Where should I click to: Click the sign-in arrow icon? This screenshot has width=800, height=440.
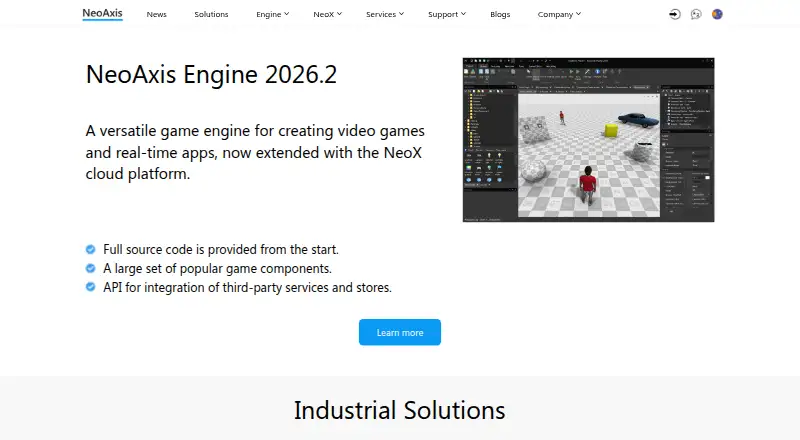pos(674,14)
